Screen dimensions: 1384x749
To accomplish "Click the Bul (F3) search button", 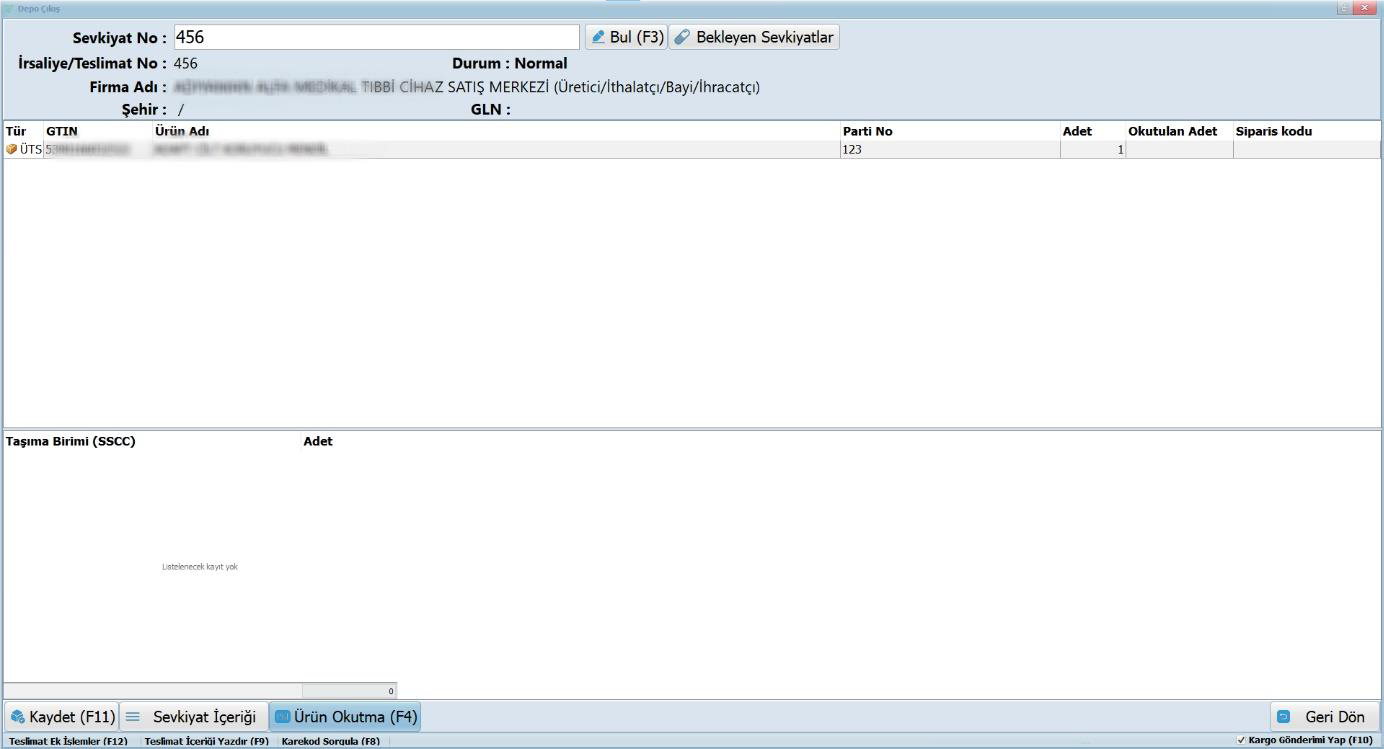I will tap(625, 37).
